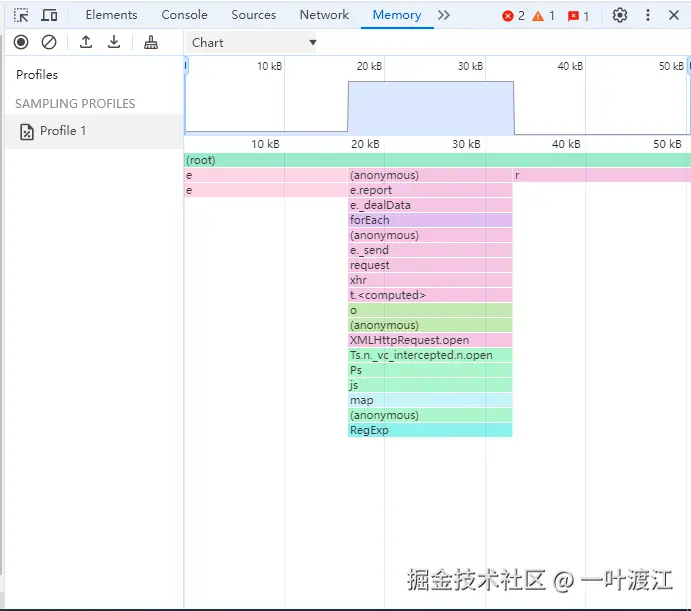Select the Ts.n._vc_intercepted.n.open flame bar
691x611 pixels.
[430, 355]
